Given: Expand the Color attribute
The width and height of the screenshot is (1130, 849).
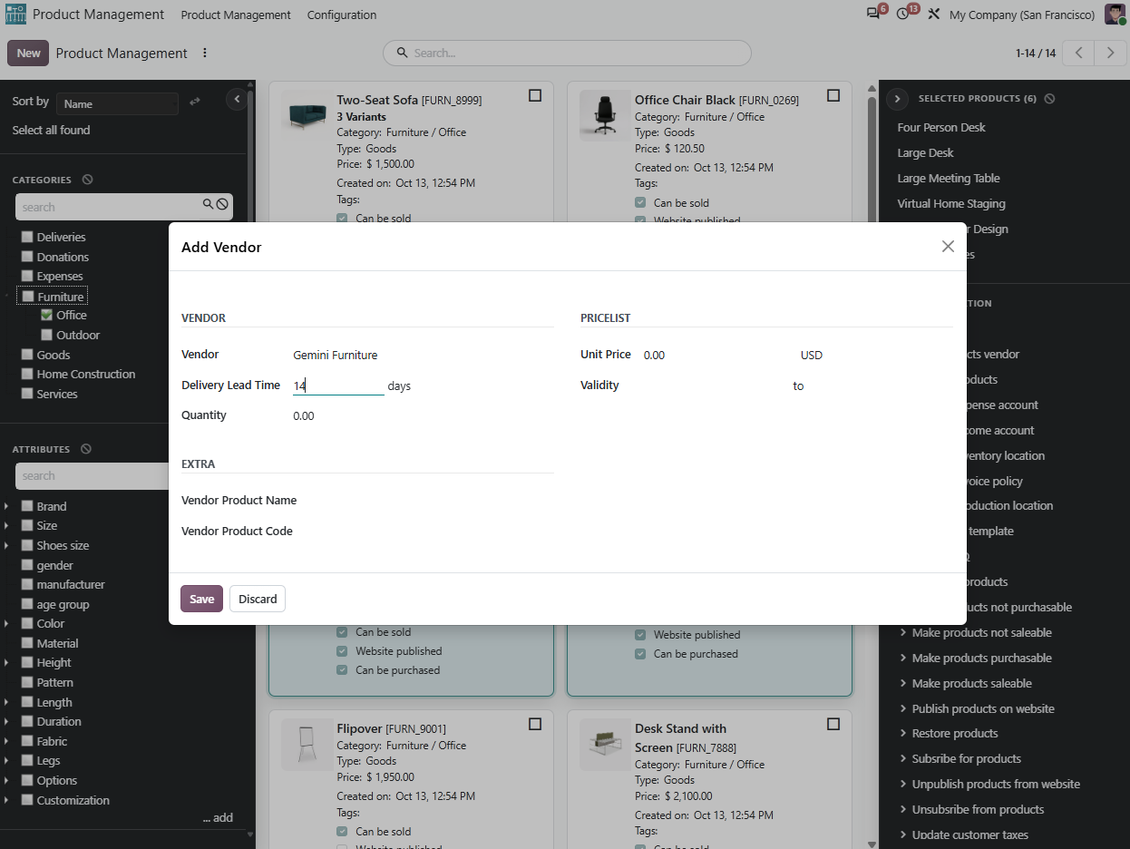Looking at the screenshot, I should [x=6, y=623].
